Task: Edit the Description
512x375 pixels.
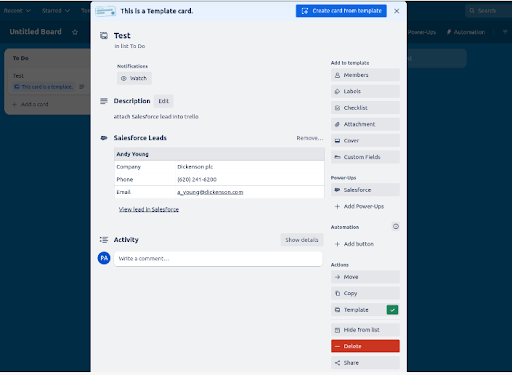Action: (163, 101)
